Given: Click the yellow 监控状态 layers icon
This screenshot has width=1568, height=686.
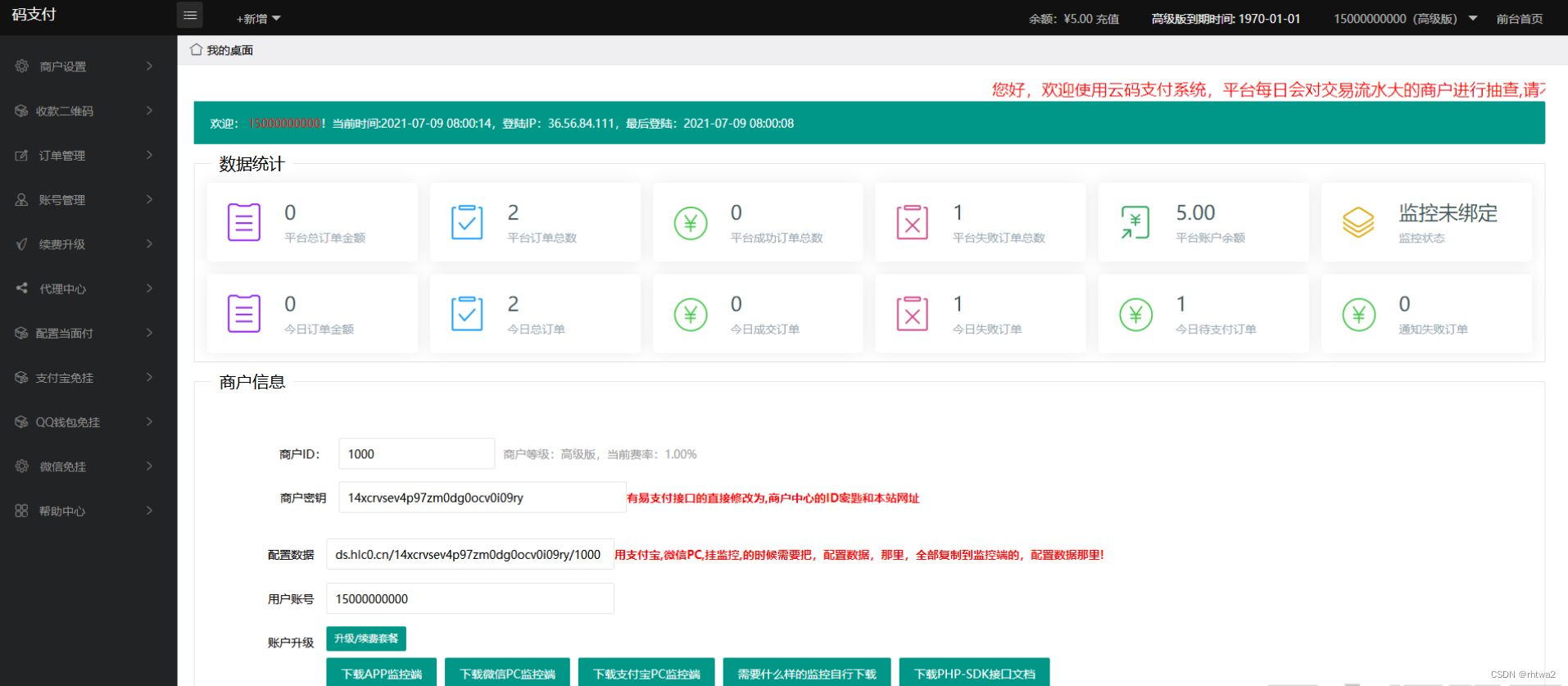Looking at the screenshot, I should (x=1358, y=222).
